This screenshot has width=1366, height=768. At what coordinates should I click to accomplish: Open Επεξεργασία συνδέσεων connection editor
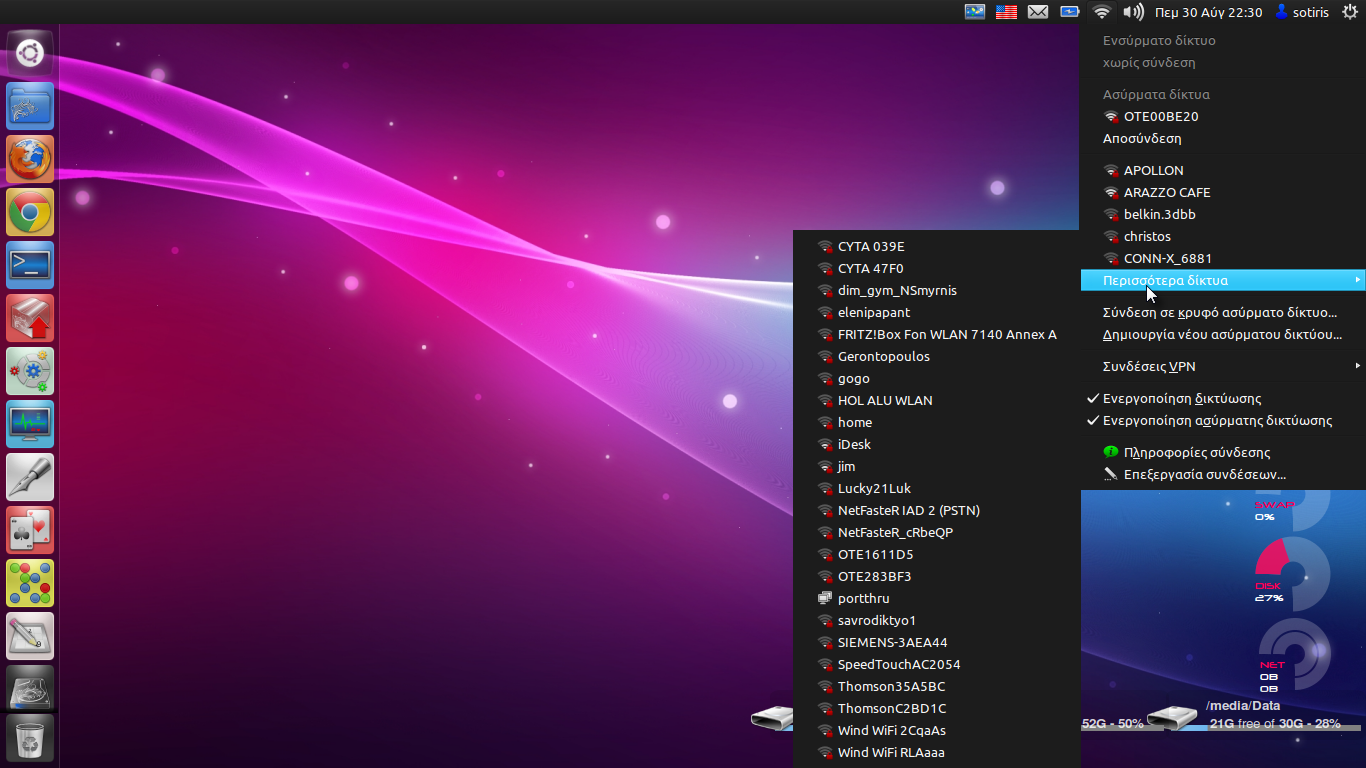click(1204, 474)
